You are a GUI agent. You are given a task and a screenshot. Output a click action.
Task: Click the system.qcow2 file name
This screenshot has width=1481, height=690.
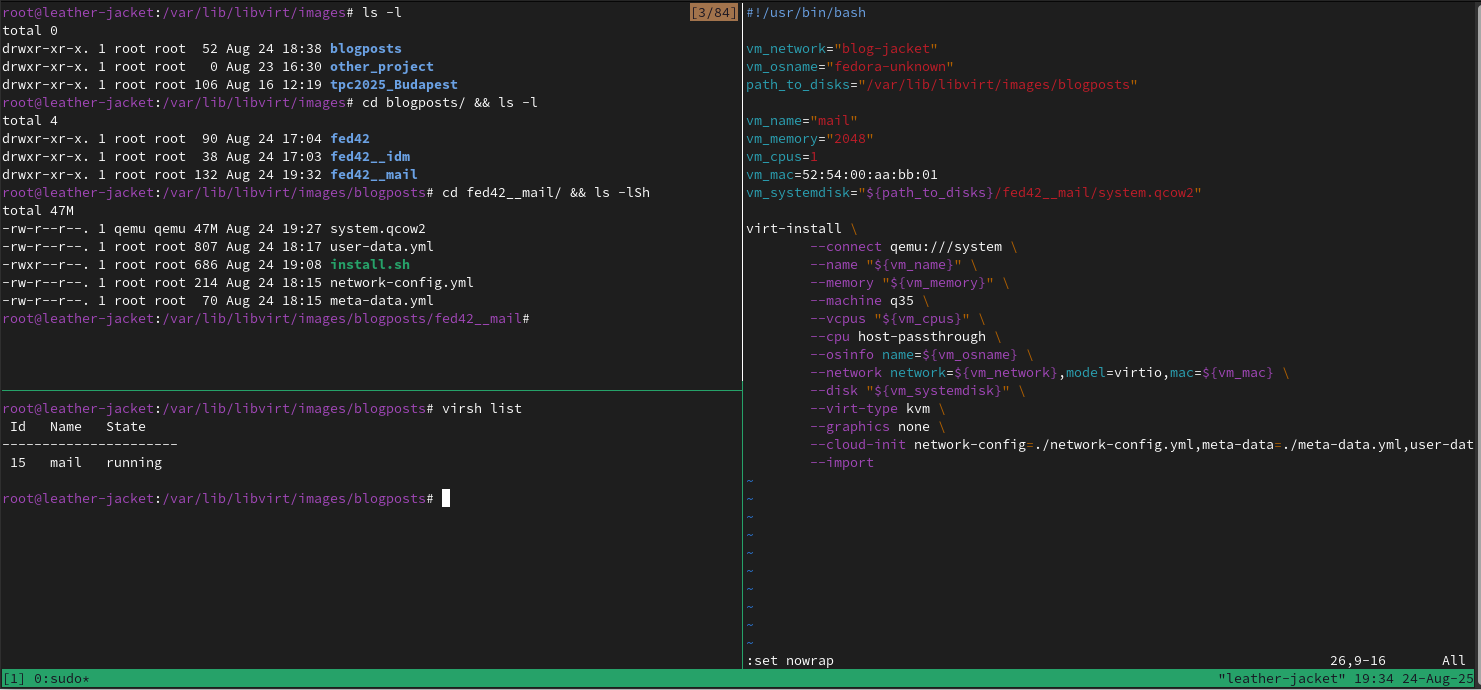[378, 228]
